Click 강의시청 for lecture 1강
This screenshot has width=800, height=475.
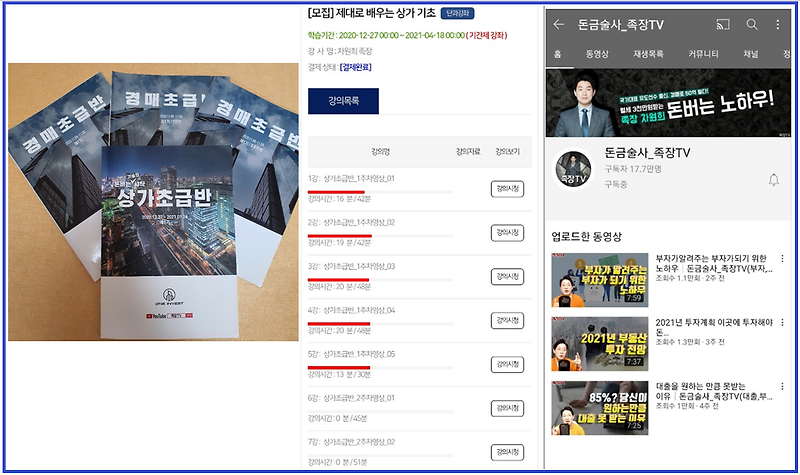click(x=507, y=189)
